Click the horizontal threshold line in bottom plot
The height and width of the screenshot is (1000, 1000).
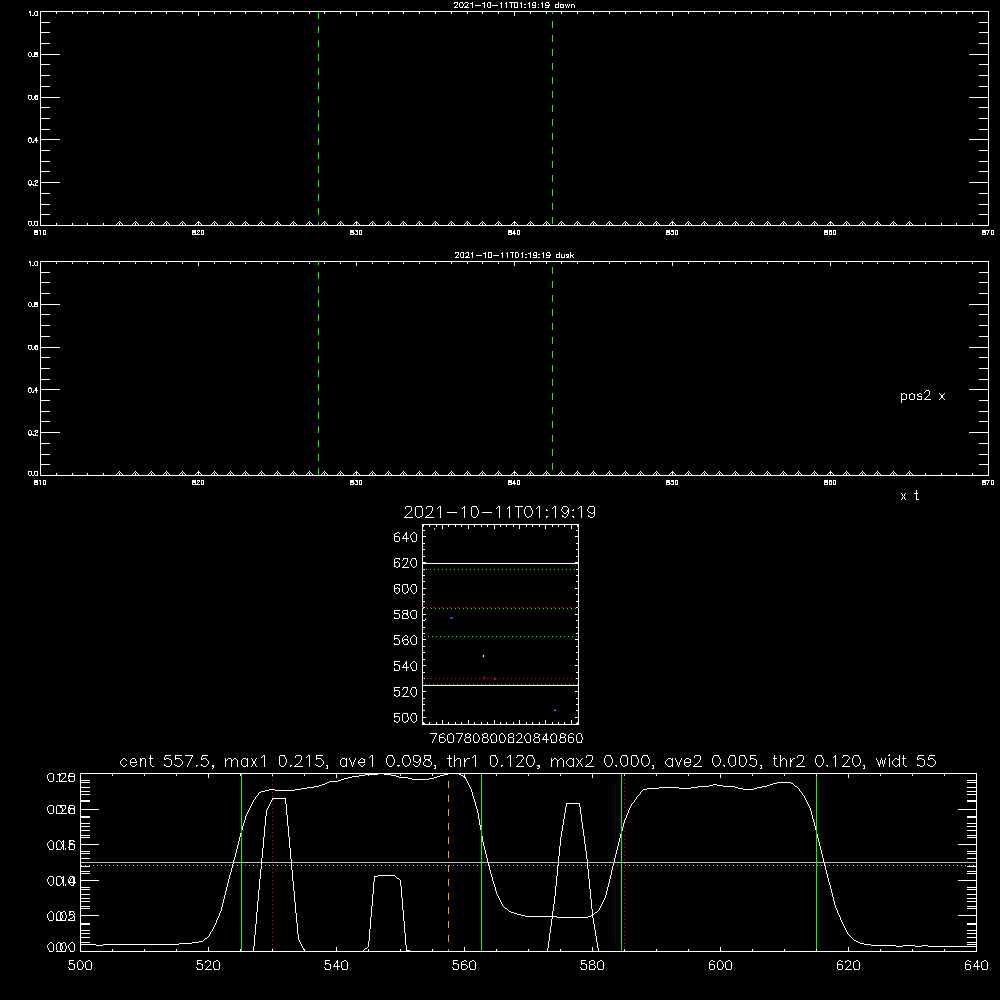pos(528,864)
